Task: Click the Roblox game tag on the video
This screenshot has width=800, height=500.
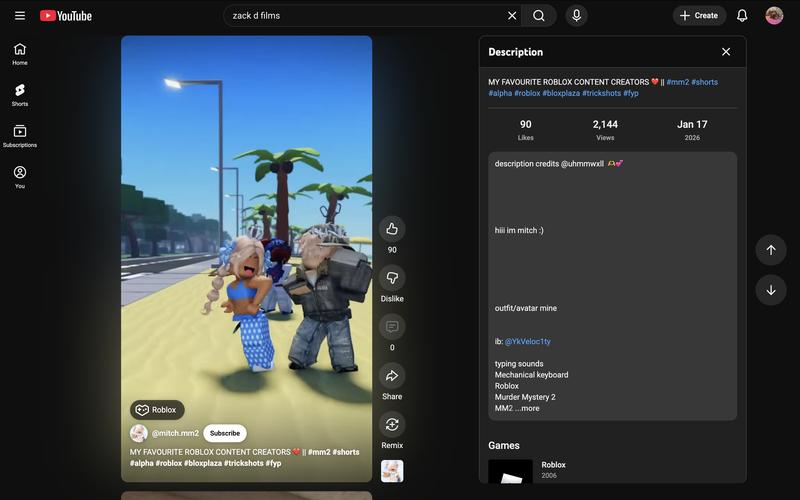Action: tap(157, 410)
